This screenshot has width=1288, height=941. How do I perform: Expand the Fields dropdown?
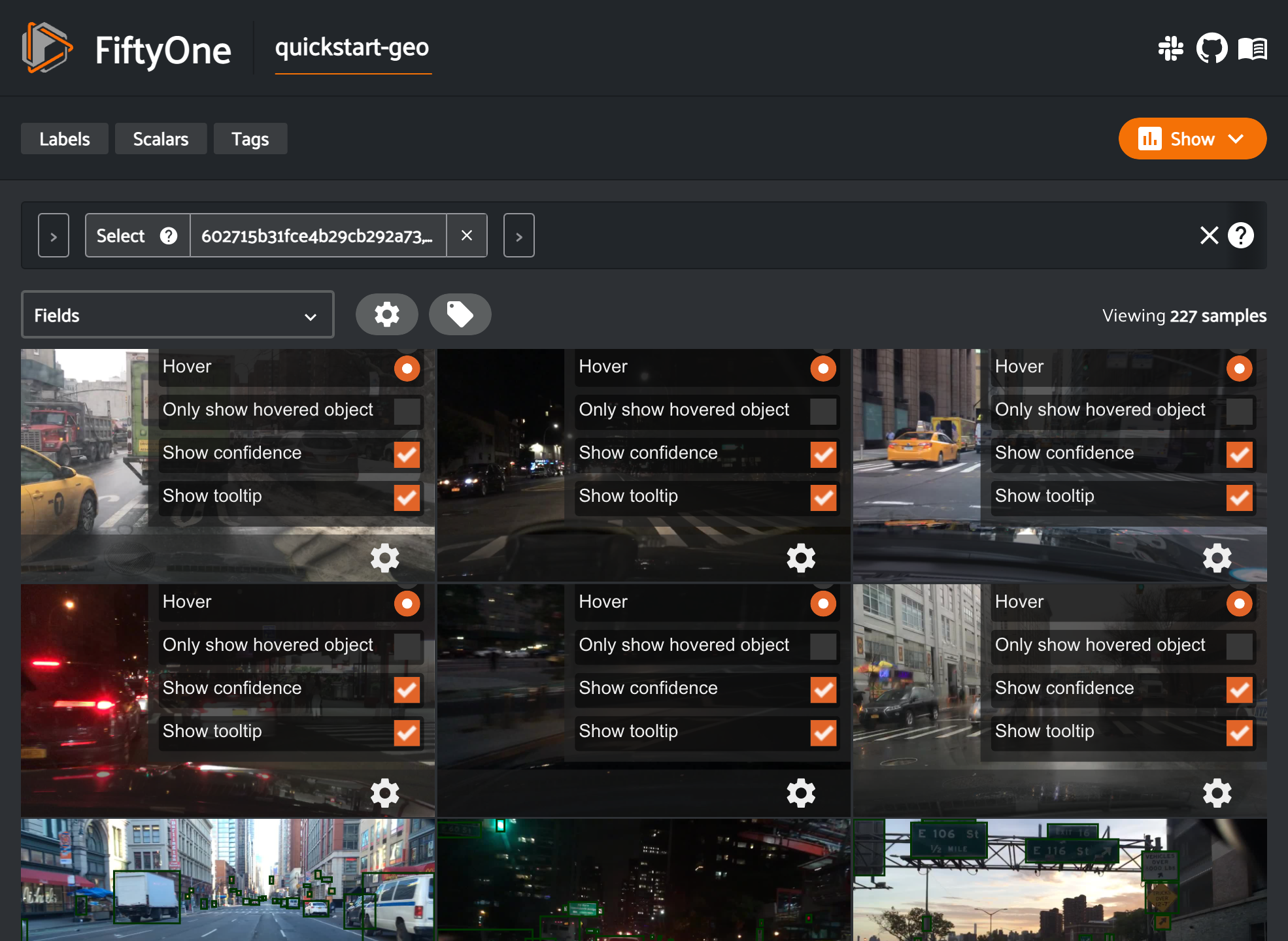[177, 315]
